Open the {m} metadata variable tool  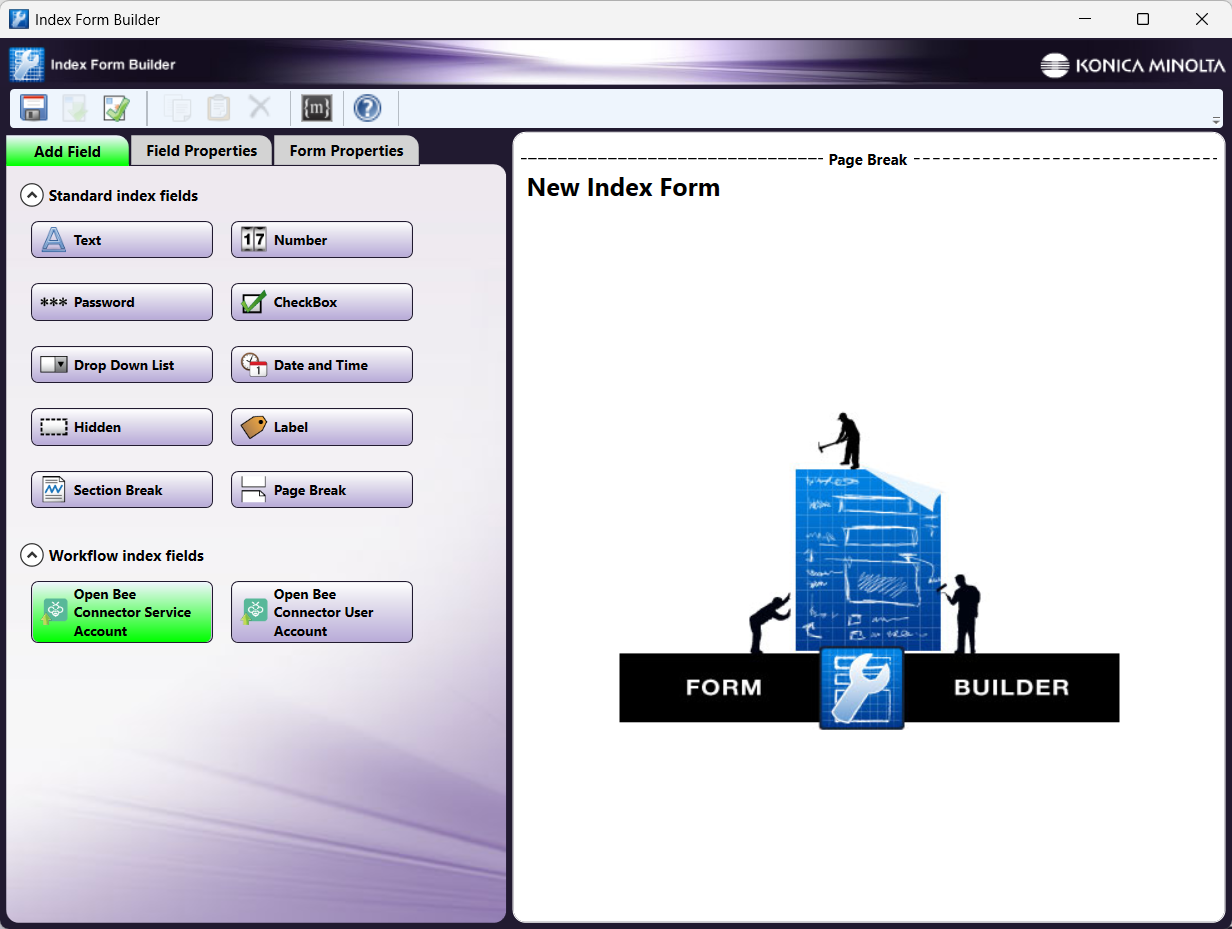click(x=316, y=108)
